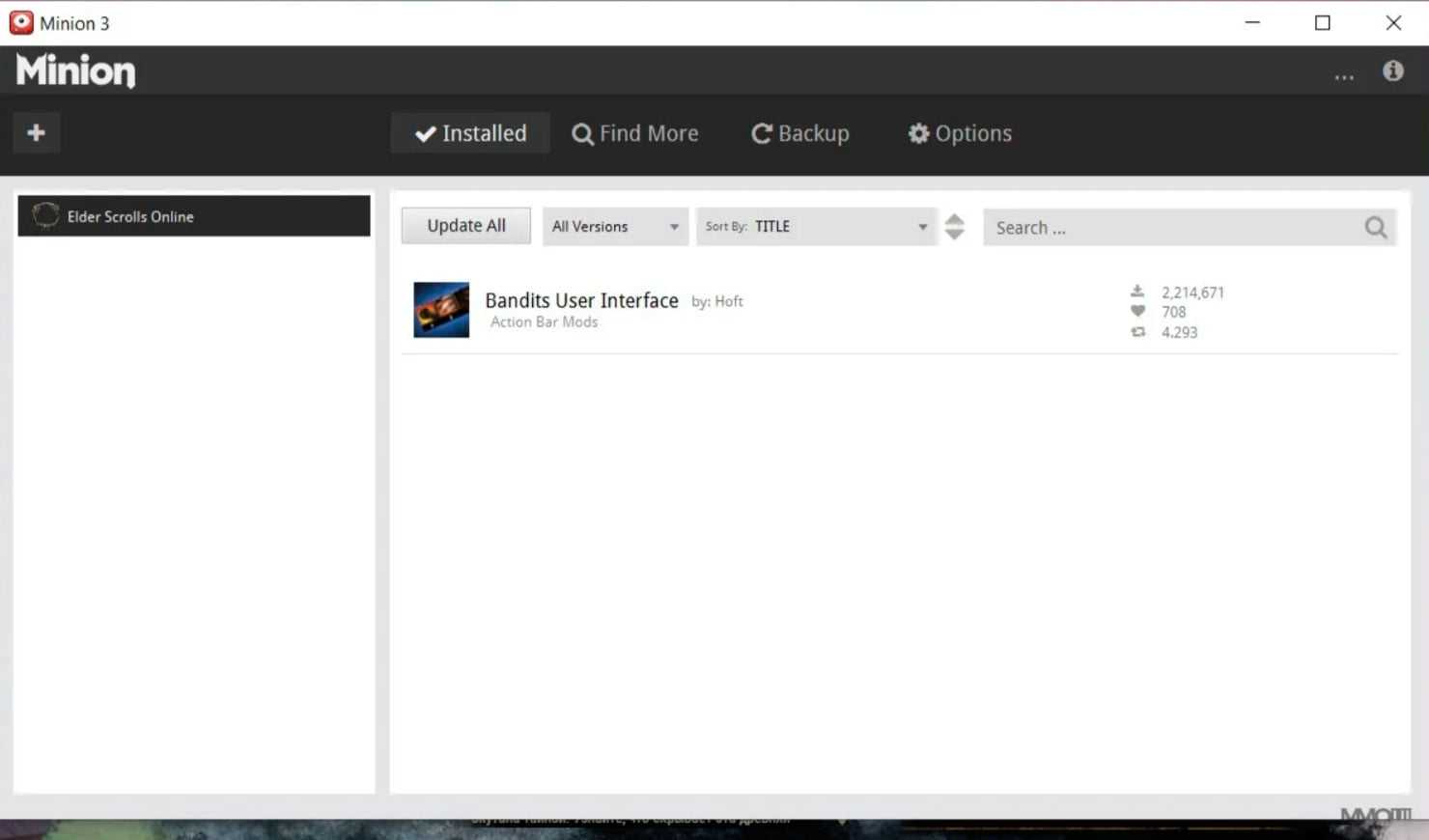Click the author link Hoft
1429x840 pixels.
click(728, 301)
